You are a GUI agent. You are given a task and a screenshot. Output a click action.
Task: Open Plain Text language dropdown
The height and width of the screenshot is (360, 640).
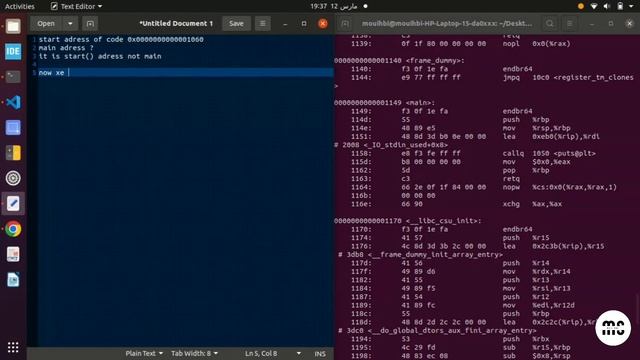coord(144,353)
